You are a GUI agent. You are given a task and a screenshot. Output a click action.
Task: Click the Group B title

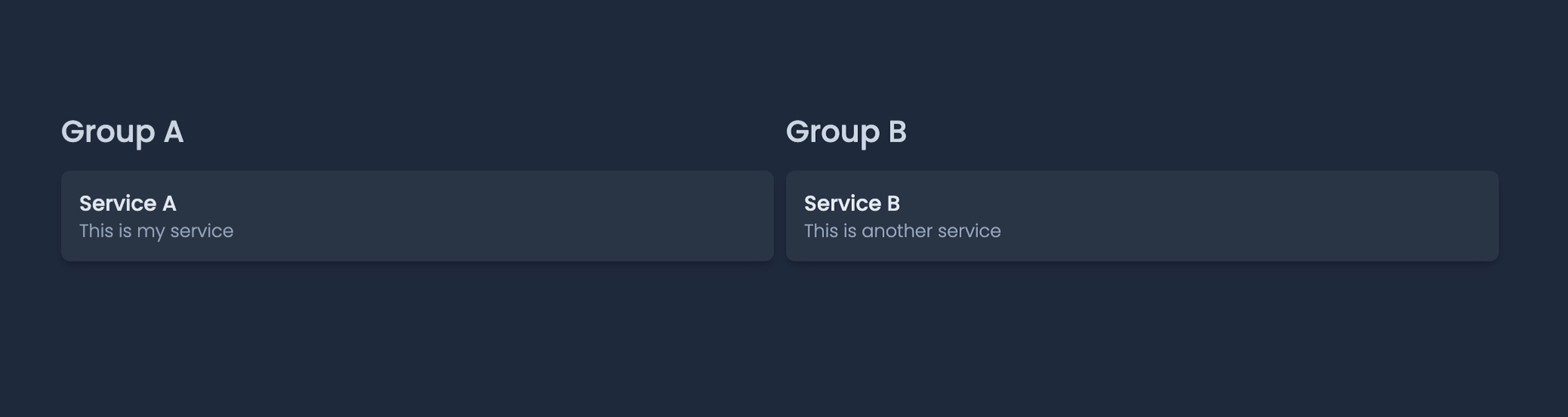(x=846, y=132)
